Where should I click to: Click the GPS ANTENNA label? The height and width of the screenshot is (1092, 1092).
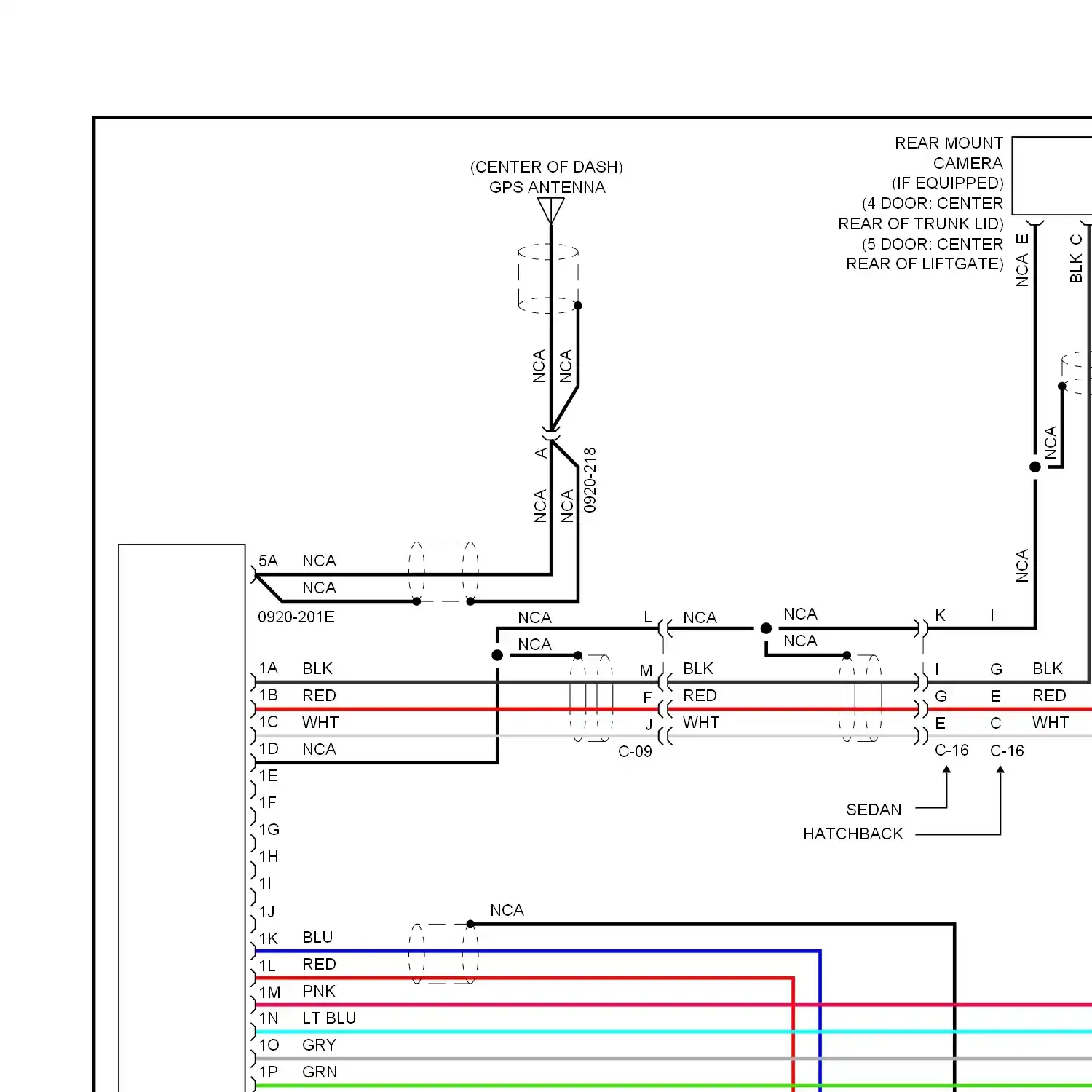pos(547,187)
